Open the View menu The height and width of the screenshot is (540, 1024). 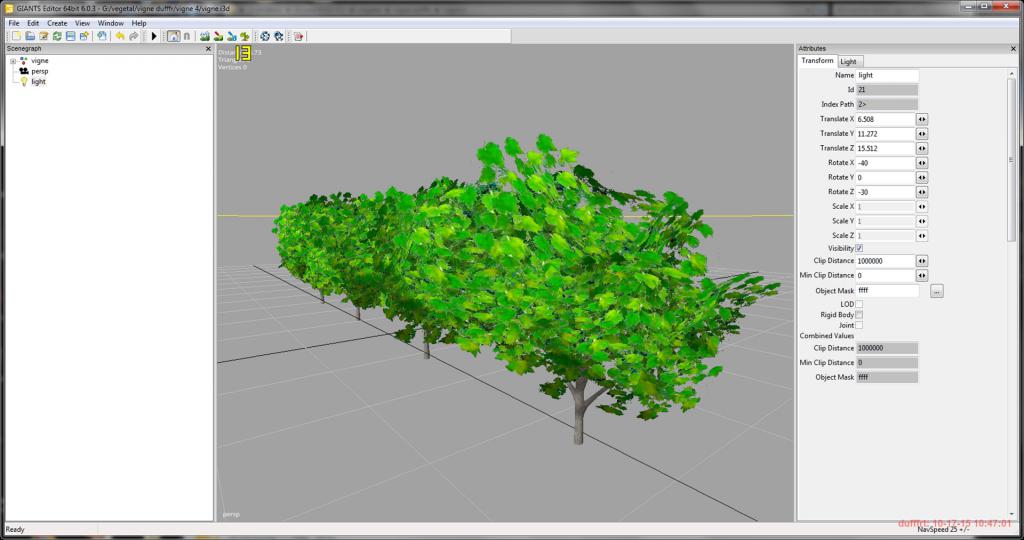(x=82, y=23)
